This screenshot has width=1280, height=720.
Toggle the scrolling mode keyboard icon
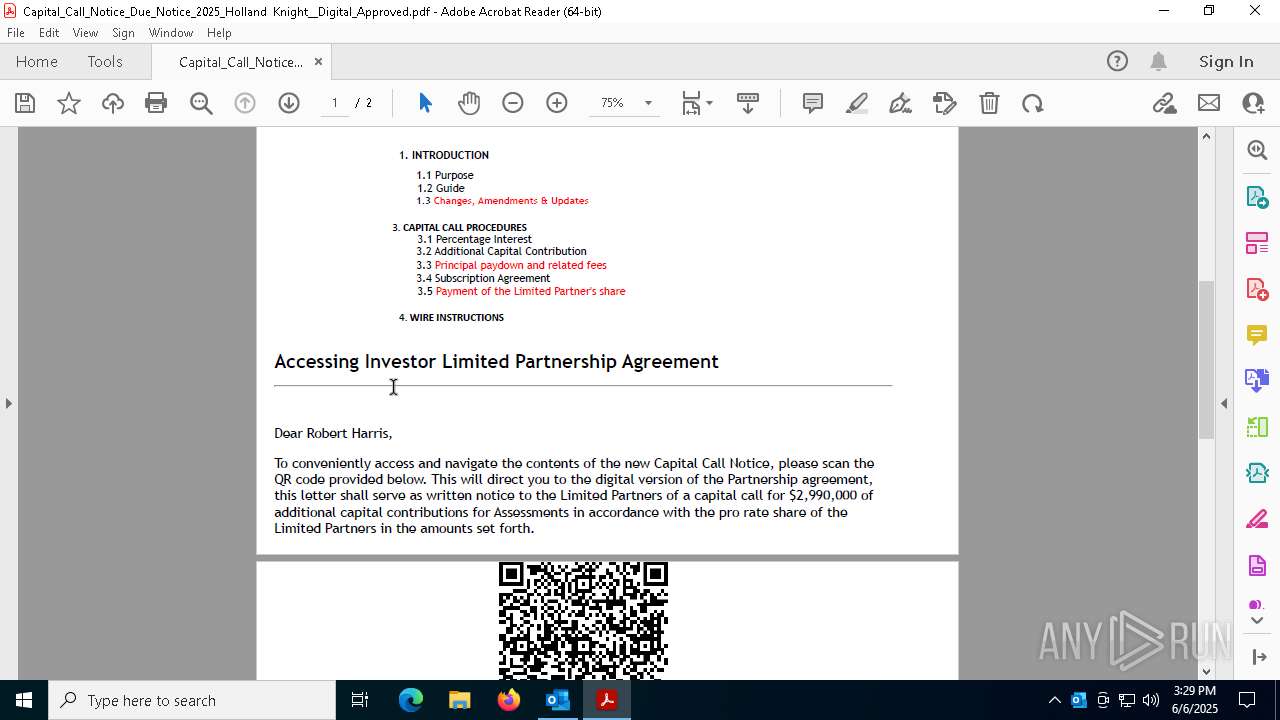tap(748, 103)
